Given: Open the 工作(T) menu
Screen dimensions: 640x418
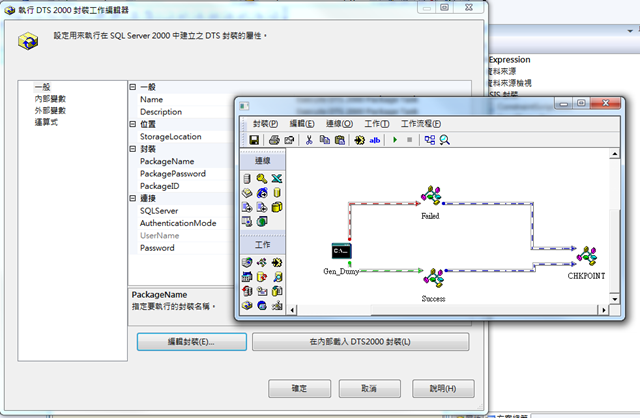Looking at the screenshot, I should (377, 124).
